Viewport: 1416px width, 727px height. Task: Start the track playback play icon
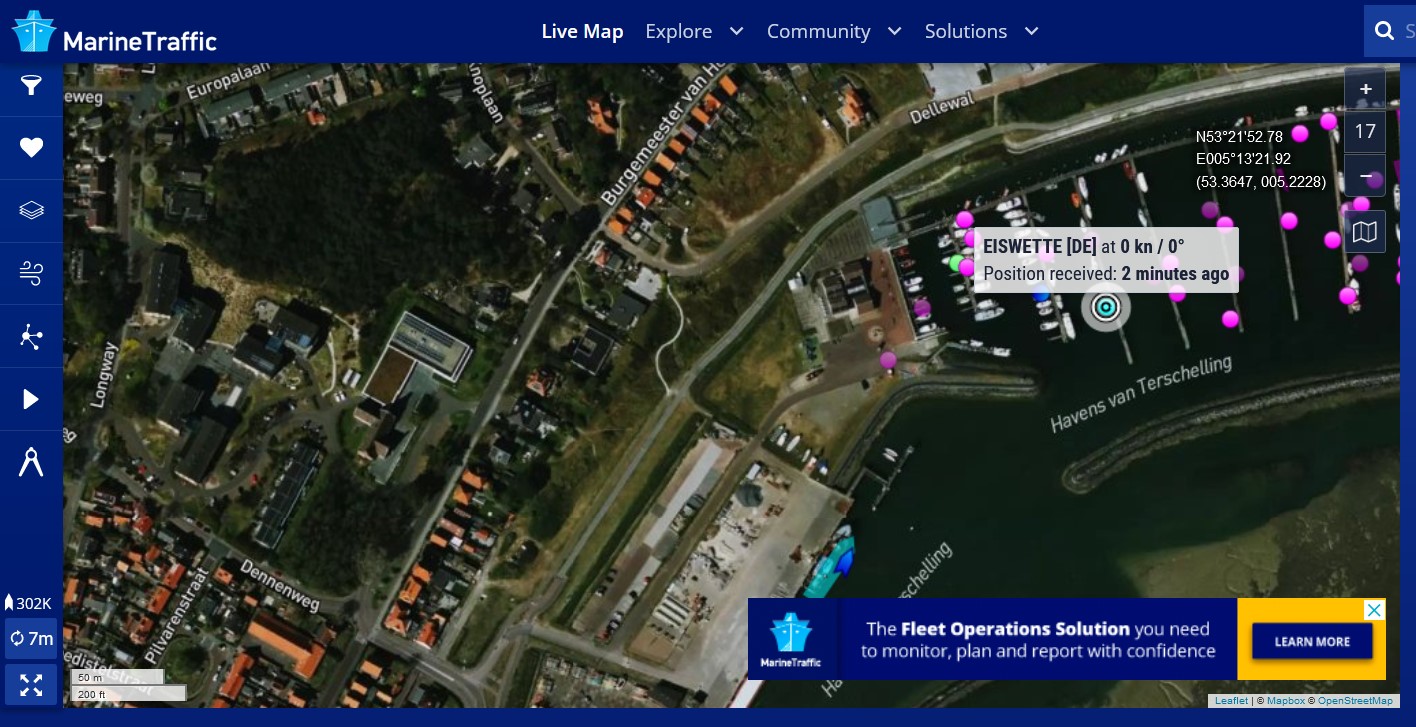pos(31,400)
